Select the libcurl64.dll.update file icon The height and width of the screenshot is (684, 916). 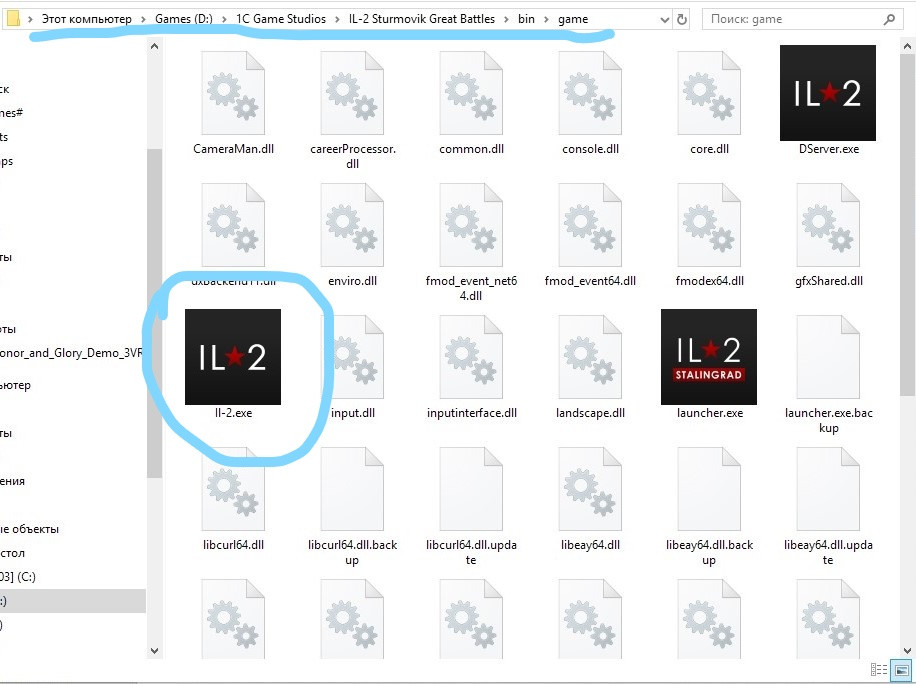click(x=471, y=489)
